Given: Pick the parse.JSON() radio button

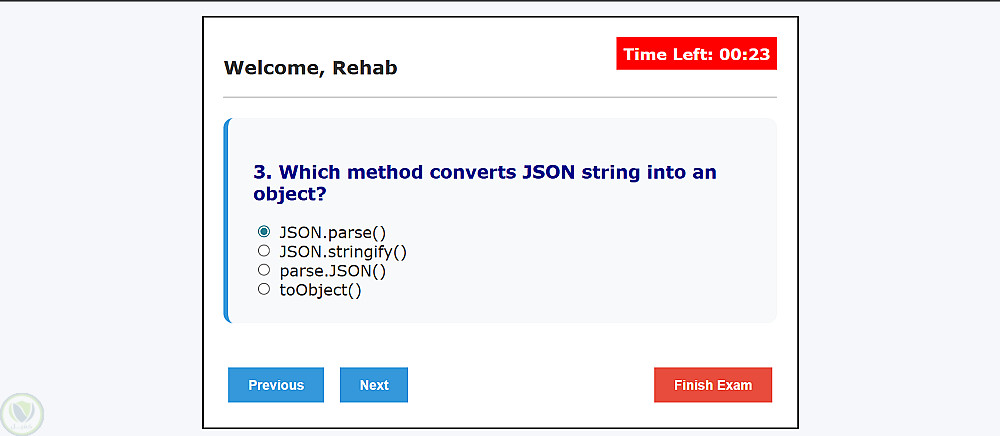Looking at the screenshot, I should point(264,270).
